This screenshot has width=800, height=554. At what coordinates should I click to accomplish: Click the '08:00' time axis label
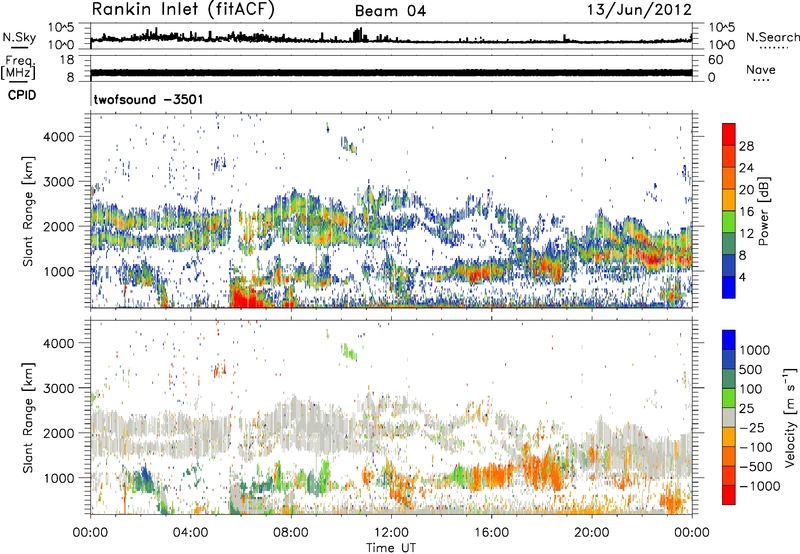290,532
